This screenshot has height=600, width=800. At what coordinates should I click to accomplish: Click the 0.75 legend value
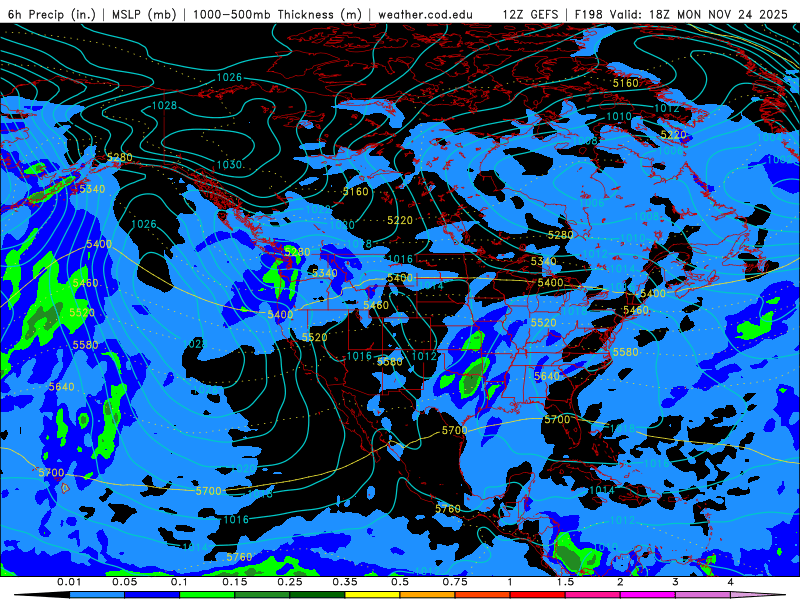click(x=455, y=582)
